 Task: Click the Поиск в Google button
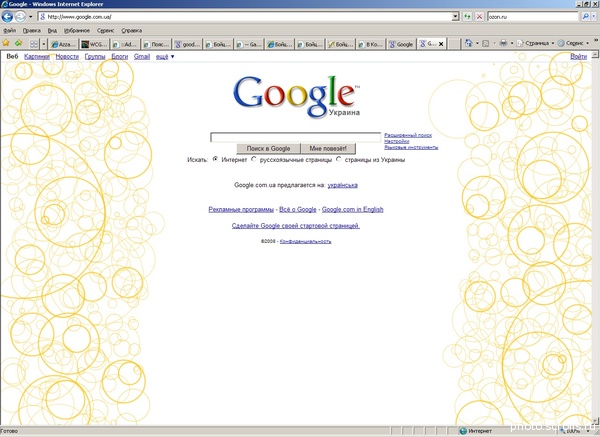point(268,148)
